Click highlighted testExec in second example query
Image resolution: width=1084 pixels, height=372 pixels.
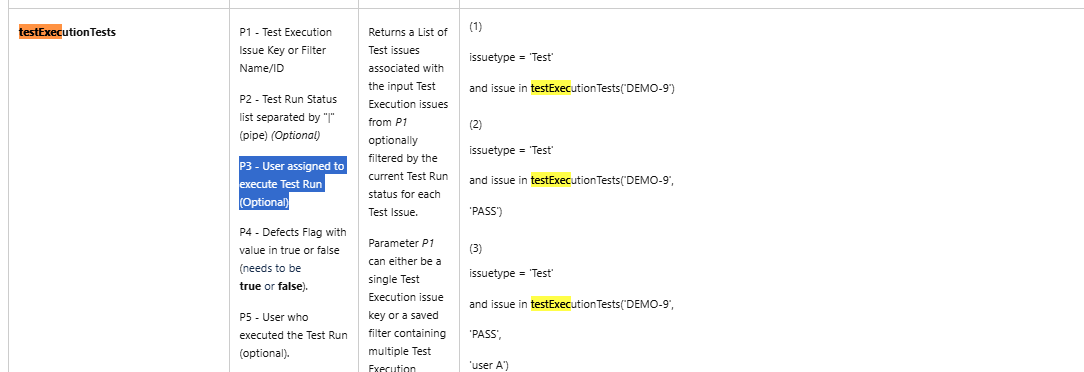click(x=550, y=180)
